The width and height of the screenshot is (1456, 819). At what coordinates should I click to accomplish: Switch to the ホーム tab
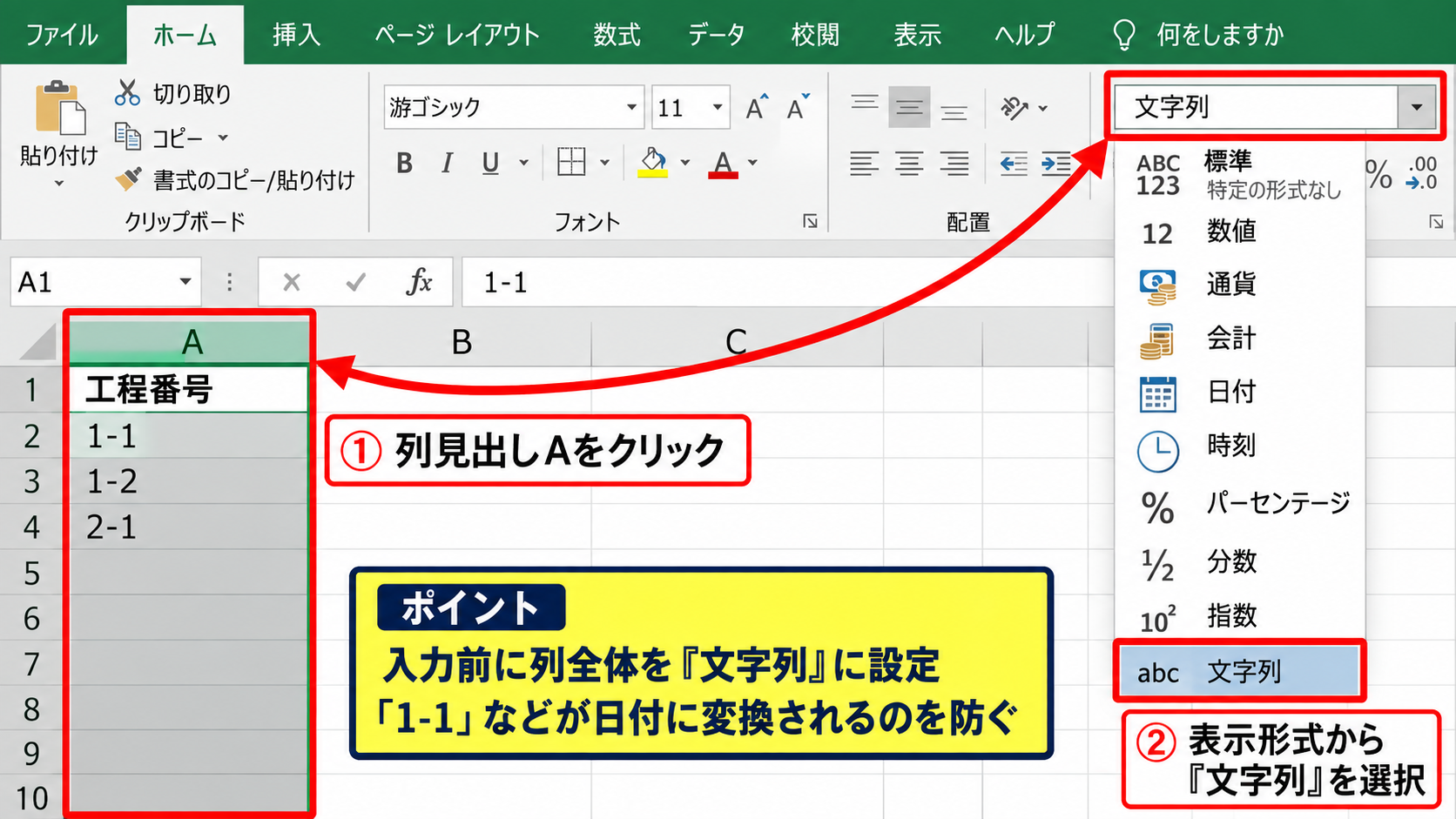(x=185, y=35)
